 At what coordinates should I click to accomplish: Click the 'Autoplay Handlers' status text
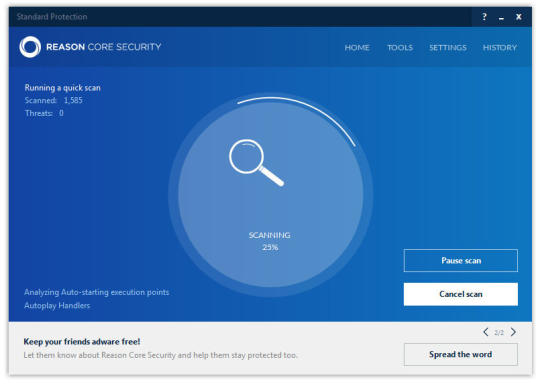tap(57, 305)
